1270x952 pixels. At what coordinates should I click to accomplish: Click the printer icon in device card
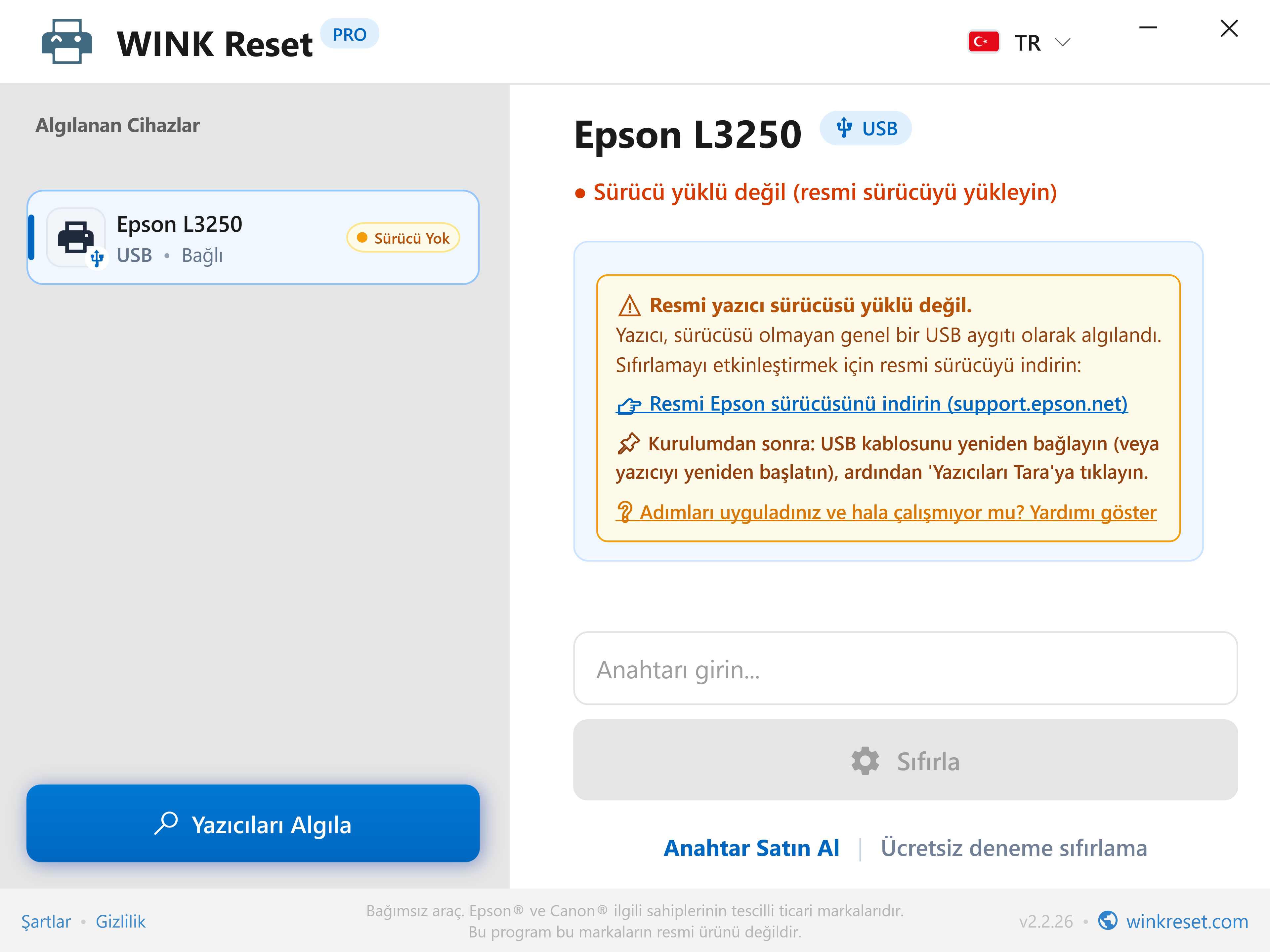click(76, 237)
